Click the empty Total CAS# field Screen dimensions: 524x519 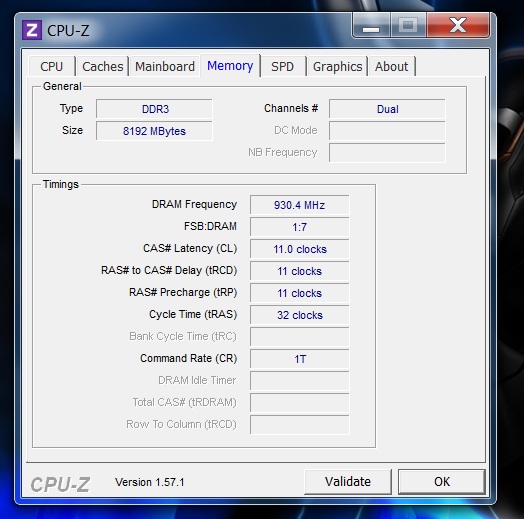(299, 403)
